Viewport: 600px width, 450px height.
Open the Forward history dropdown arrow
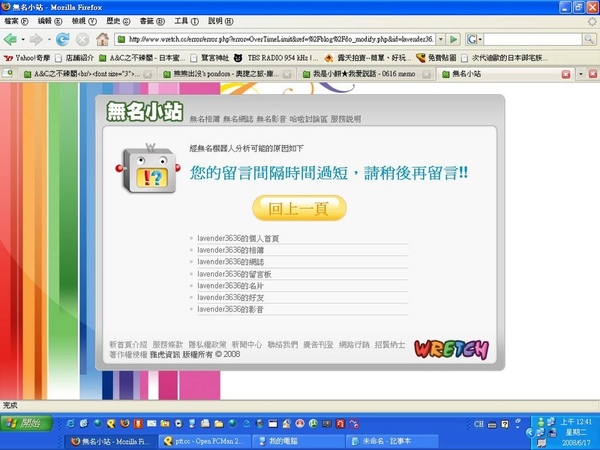click(49, 39)
